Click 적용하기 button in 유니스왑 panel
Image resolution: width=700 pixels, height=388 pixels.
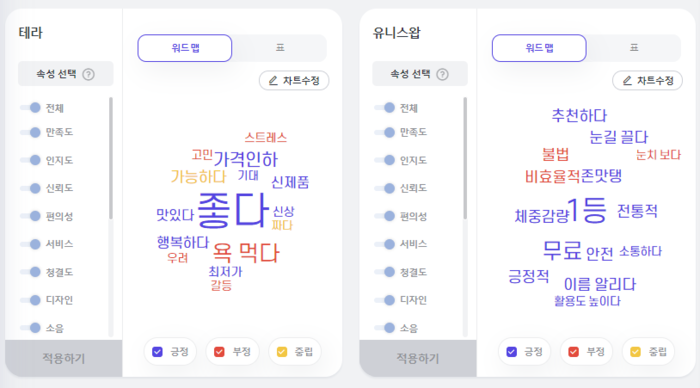418,358
